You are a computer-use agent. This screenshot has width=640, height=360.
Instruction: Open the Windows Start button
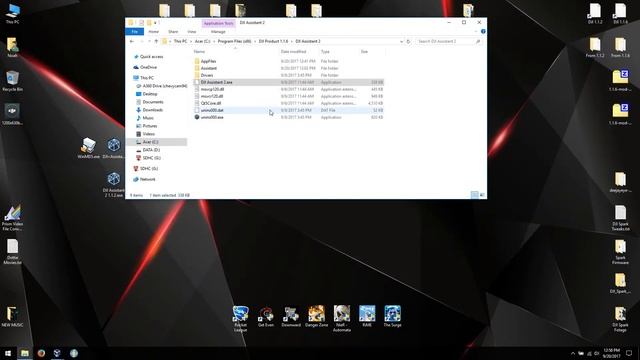coord(8,353)
